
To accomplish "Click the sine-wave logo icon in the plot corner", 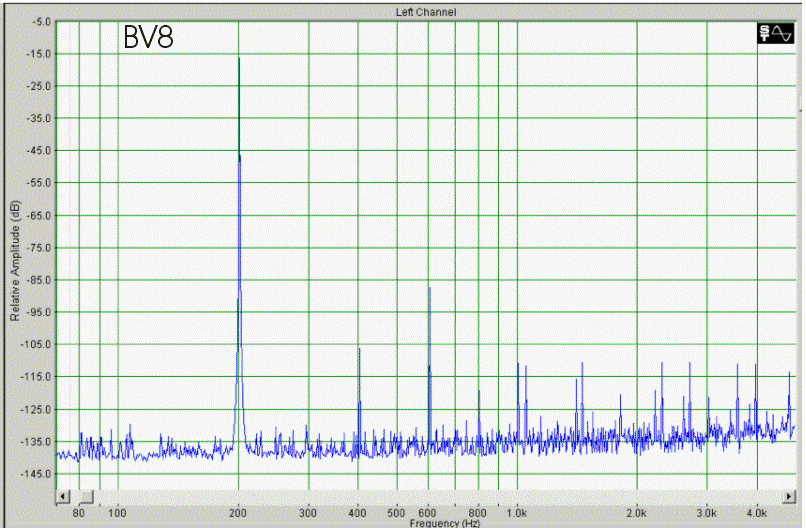I will (776, 35).
